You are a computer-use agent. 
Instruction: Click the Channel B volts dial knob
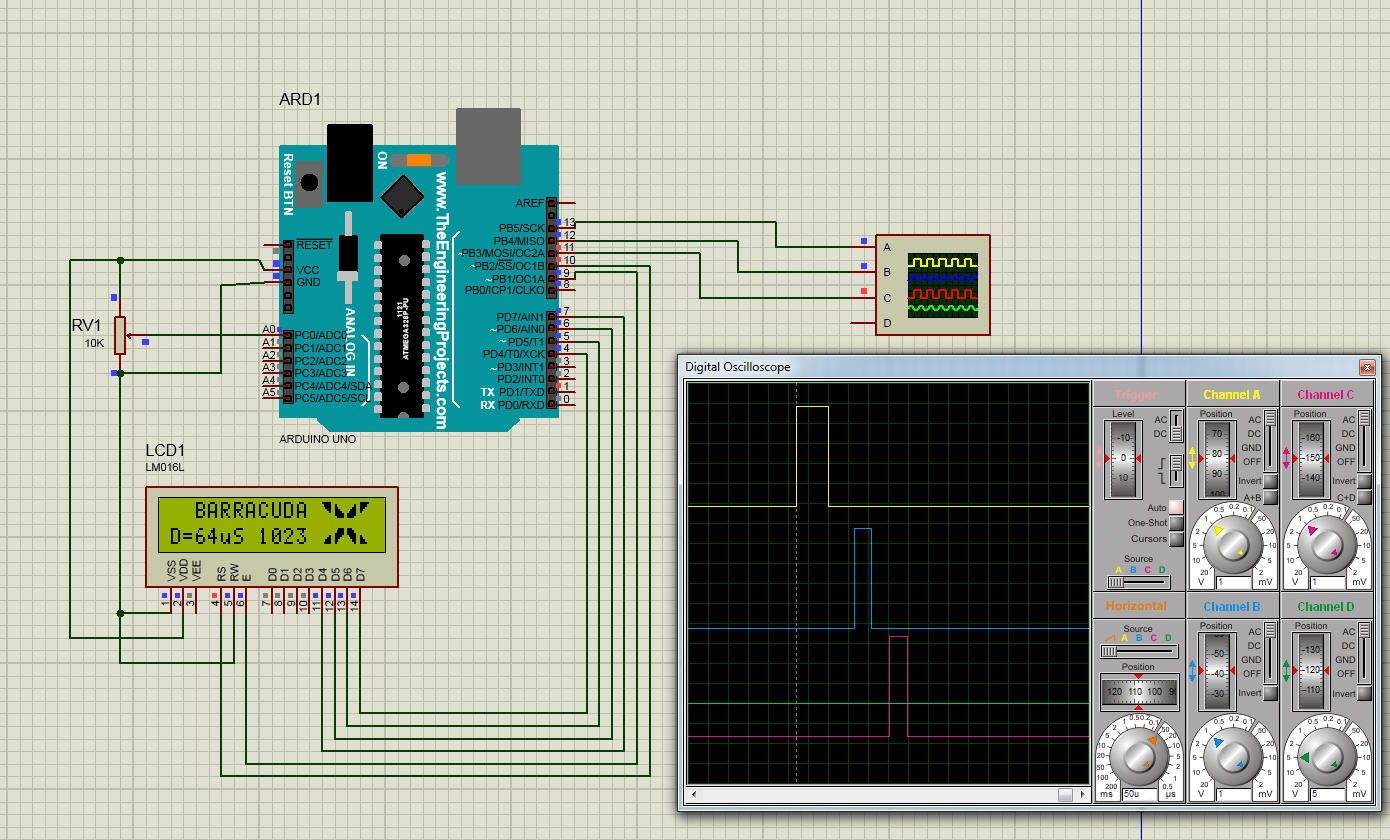click(1232, 755)
